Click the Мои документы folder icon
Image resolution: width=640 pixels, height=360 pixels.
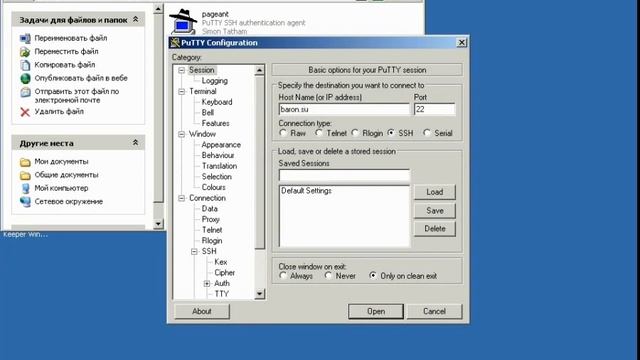pos(25,162)
